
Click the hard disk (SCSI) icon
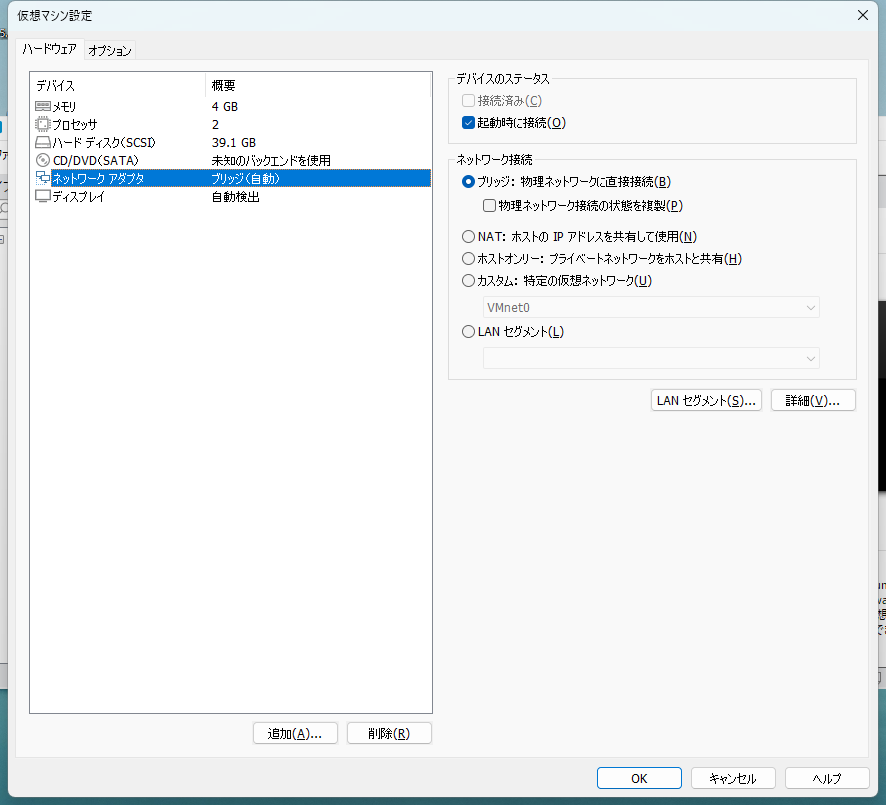click(43, 142)
